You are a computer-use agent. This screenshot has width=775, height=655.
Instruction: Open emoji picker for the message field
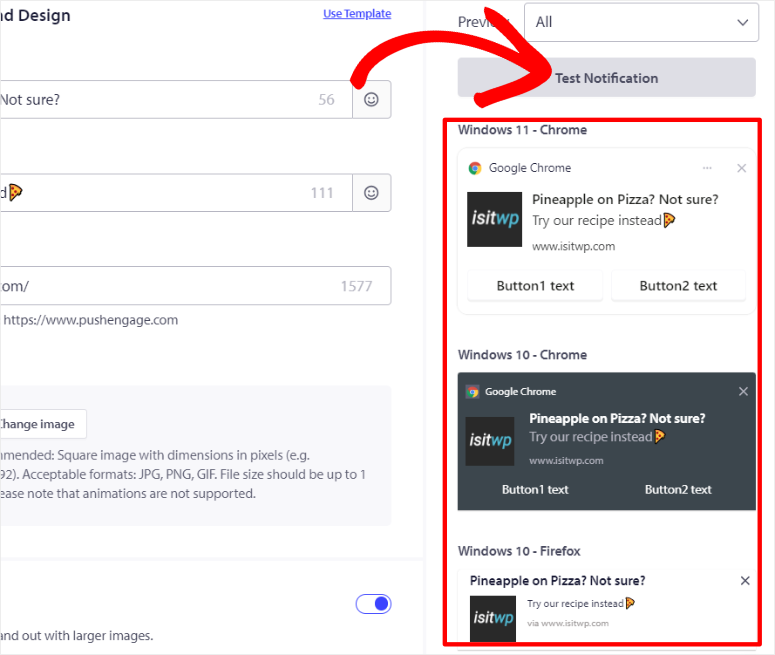click(x=371, y=193)
